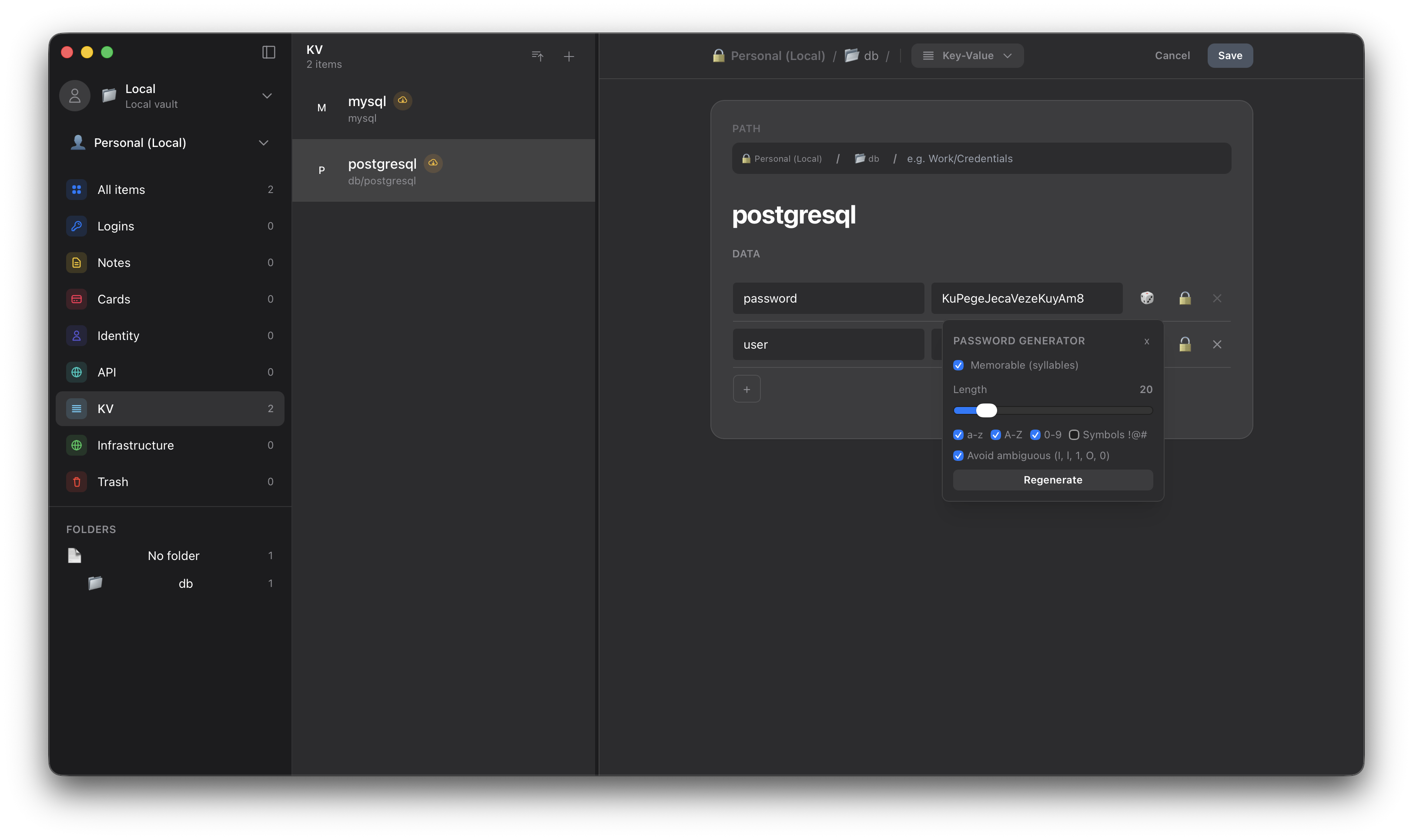Screen dimensions: 1413x840
Task: Disable the Memorable (syllables) option
Action: [x=959, y=365]
